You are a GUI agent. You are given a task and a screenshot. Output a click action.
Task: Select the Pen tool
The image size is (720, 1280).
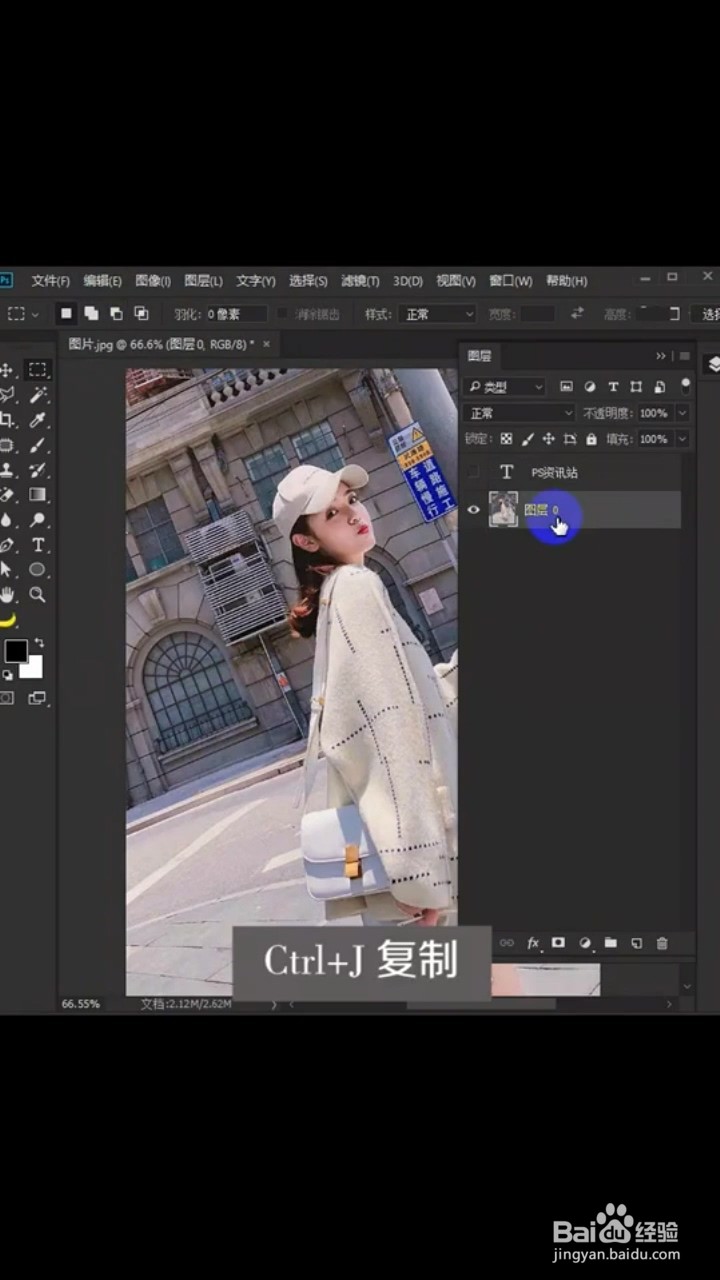click(x=7, y=545)
